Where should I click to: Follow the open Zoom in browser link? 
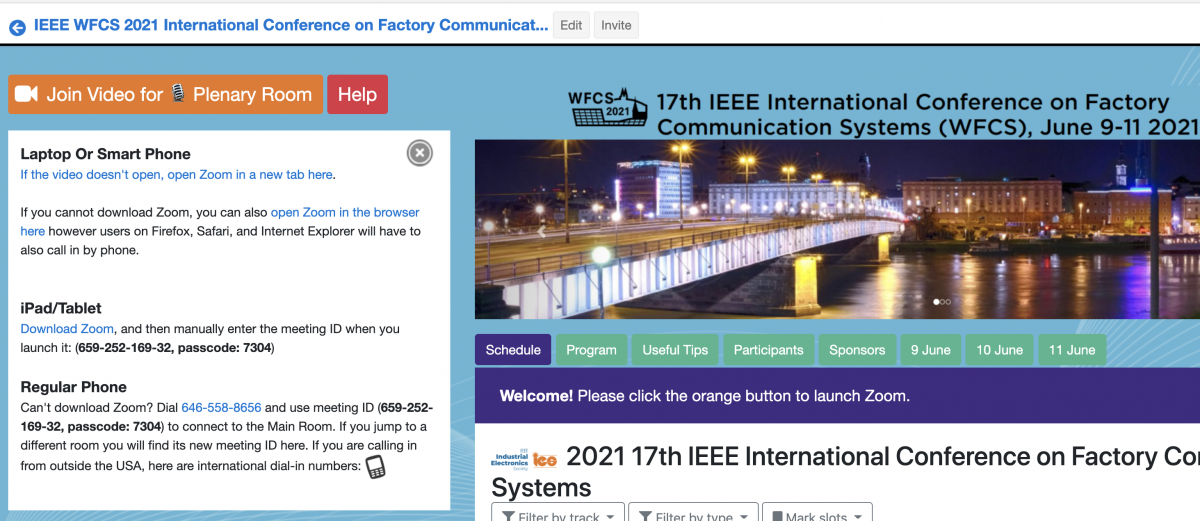220,222
